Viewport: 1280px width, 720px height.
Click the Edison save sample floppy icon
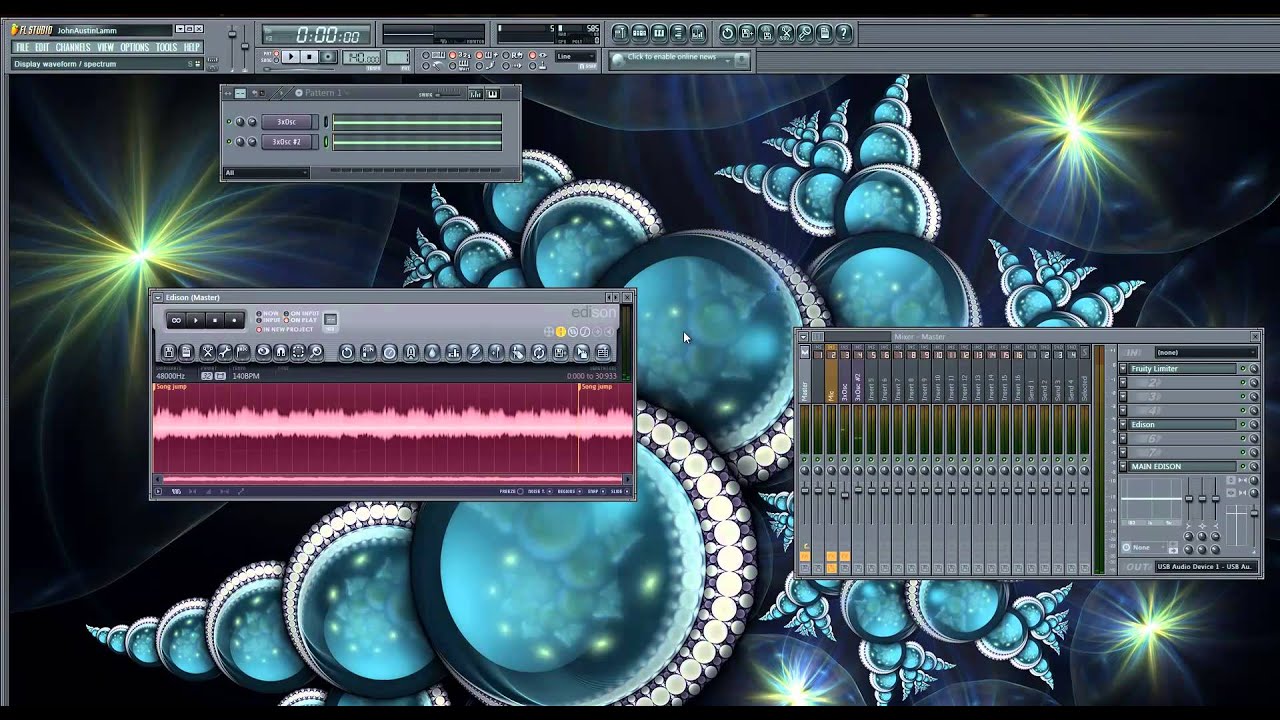click(168, 352)
